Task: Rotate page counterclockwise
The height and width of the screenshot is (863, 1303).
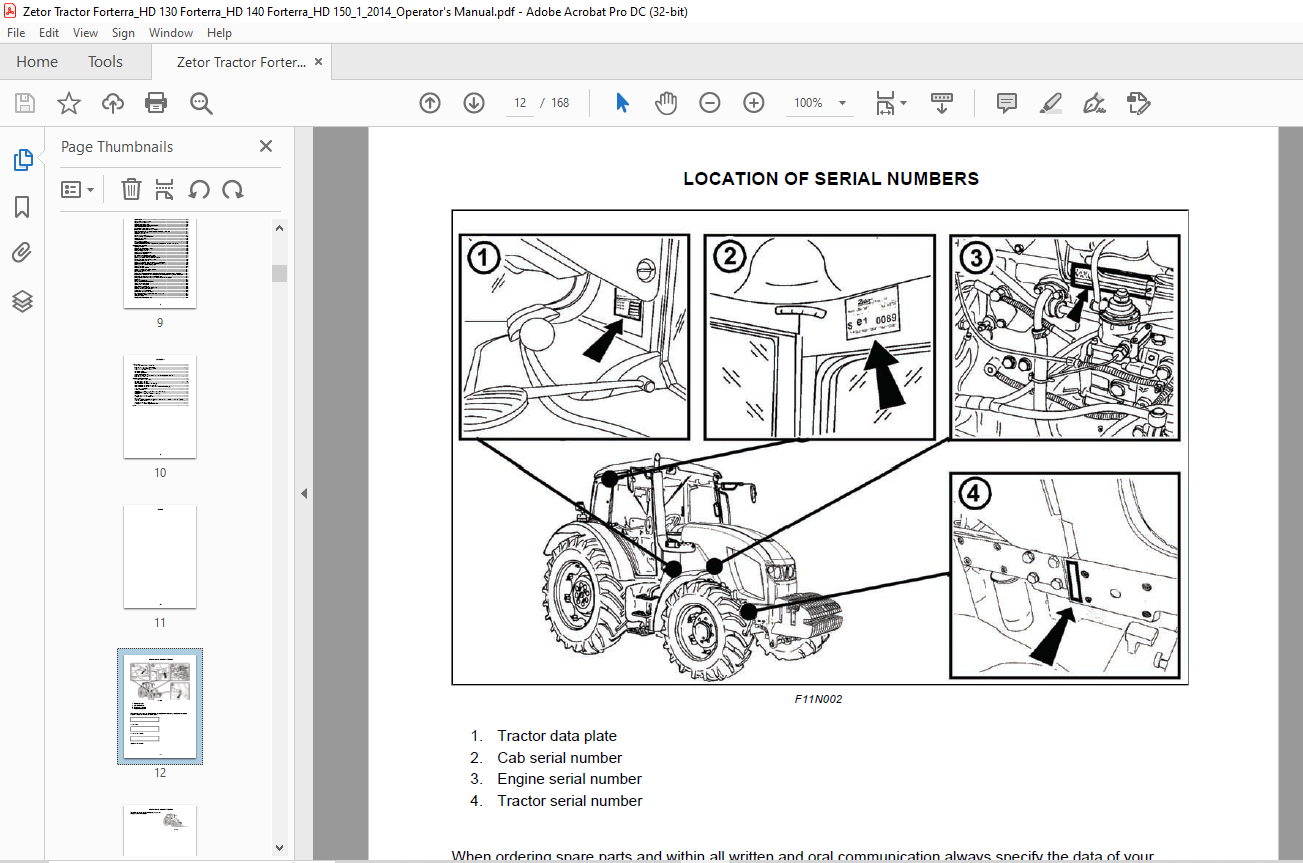Action: [199, 189]
